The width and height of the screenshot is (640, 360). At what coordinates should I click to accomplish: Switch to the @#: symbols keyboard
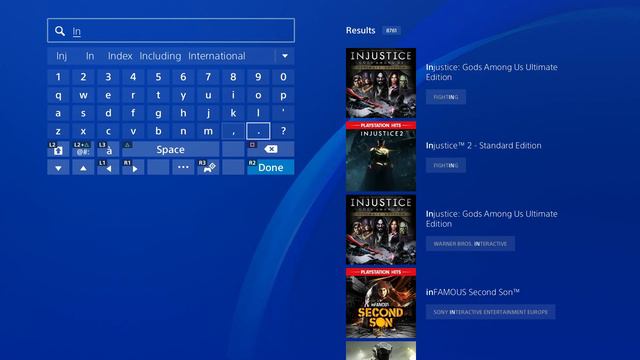pos(83,149)
